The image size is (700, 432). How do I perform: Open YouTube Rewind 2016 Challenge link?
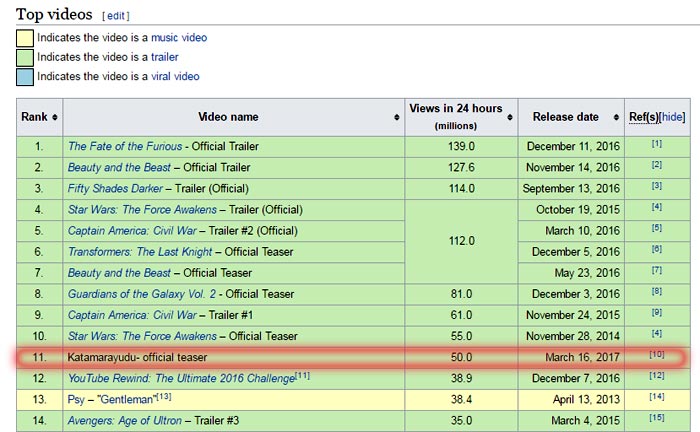tap(181, 378)
